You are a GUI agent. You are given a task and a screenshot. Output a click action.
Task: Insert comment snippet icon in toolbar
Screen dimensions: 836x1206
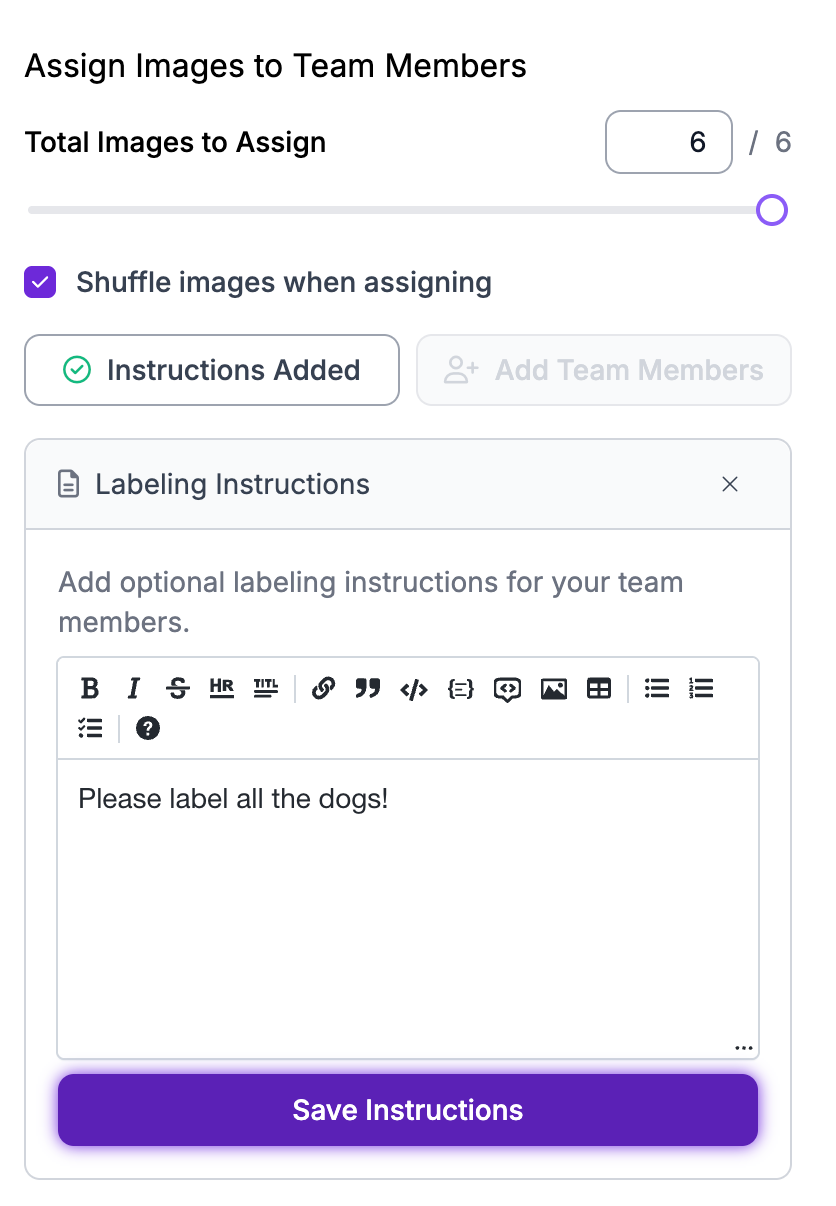point(508,689)
